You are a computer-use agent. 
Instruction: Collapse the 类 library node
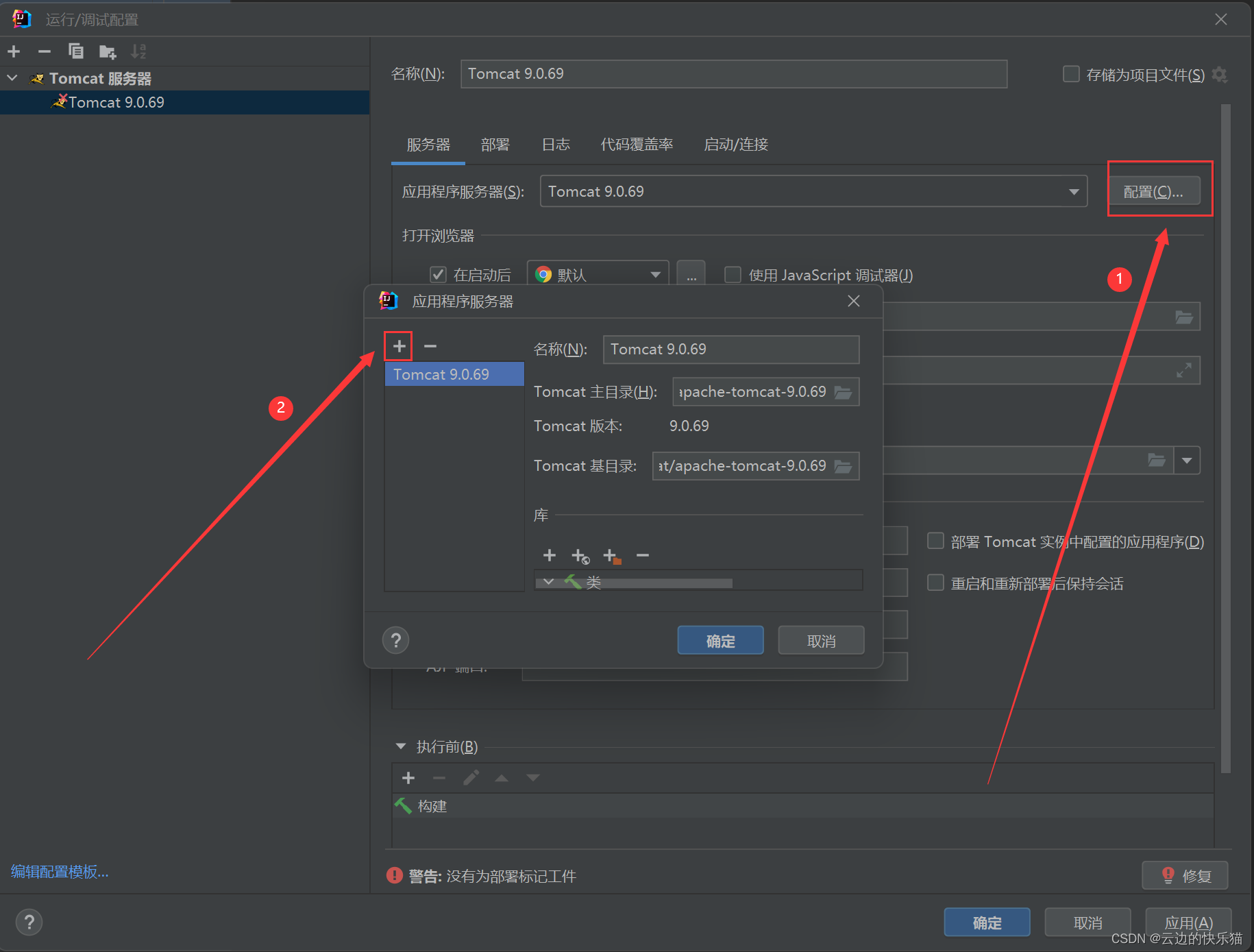tap(548, 582)
